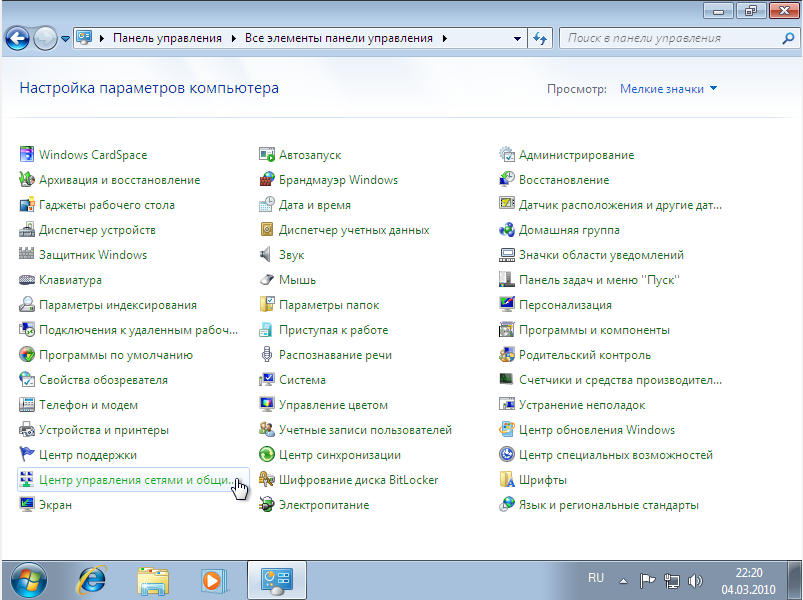Open Язык и региональные стандарты link
Image resolution: width=803 pixels, height=600 pixels.
click(x=608, y=505)
